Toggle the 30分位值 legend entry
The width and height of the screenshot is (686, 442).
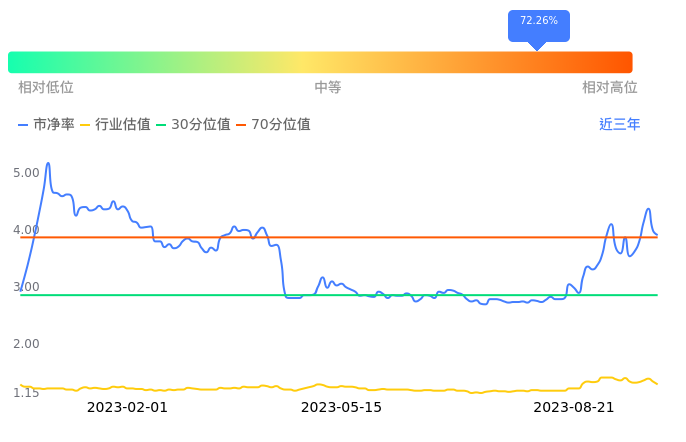point(193,125)
